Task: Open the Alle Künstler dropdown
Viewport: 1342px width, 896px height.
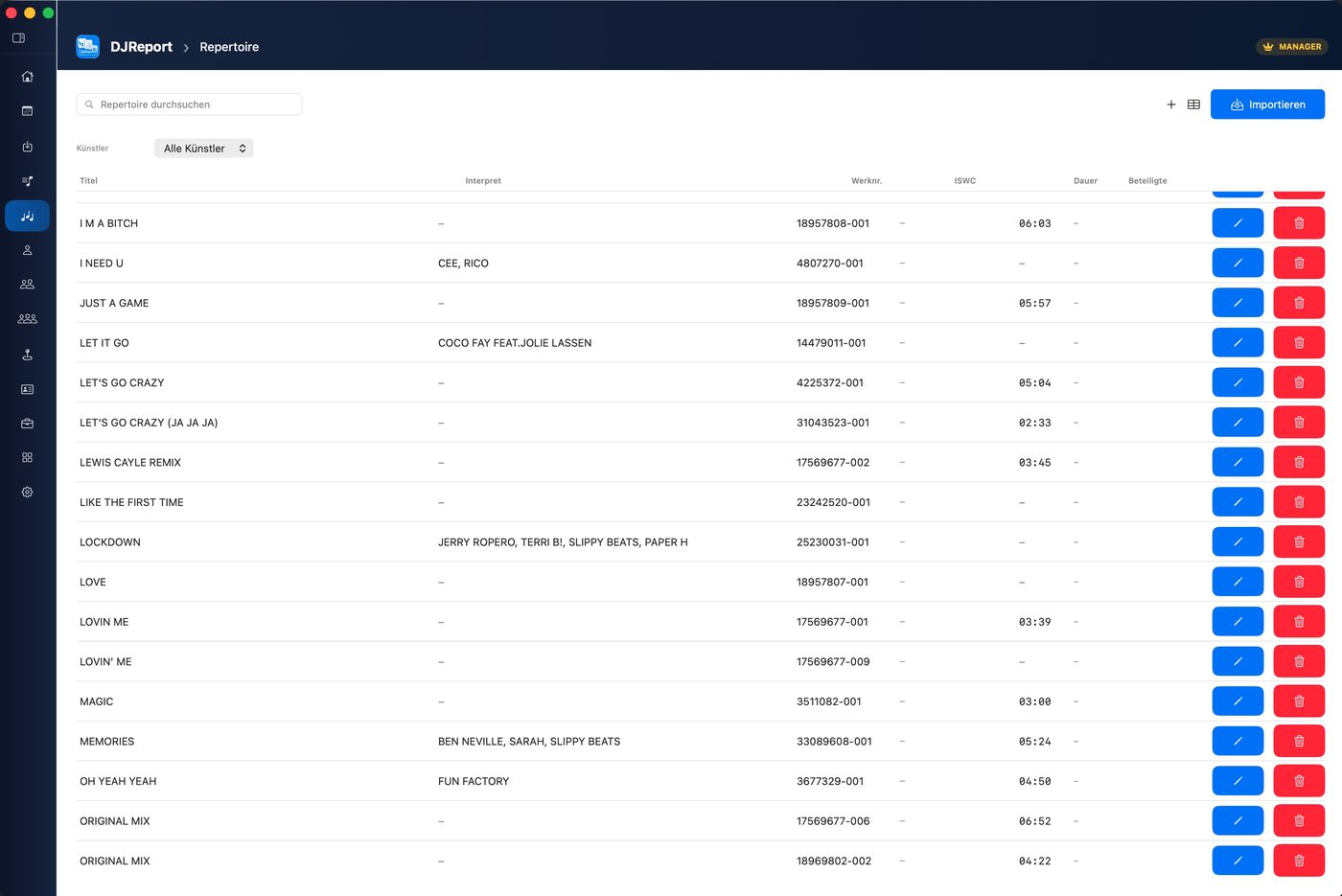Action: tap(204, 149)
